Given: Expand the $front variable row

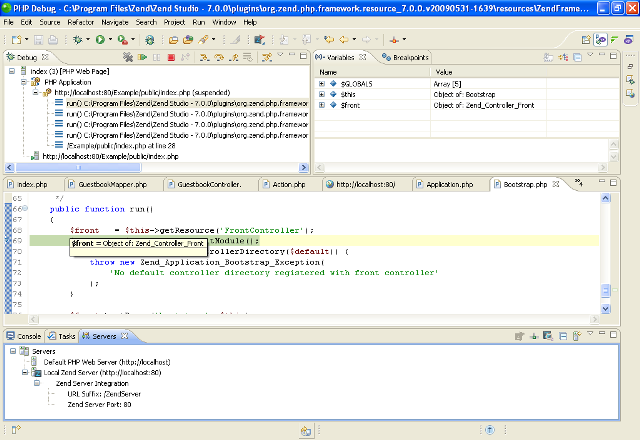Looking at the screenshot, I should (322, 105).
